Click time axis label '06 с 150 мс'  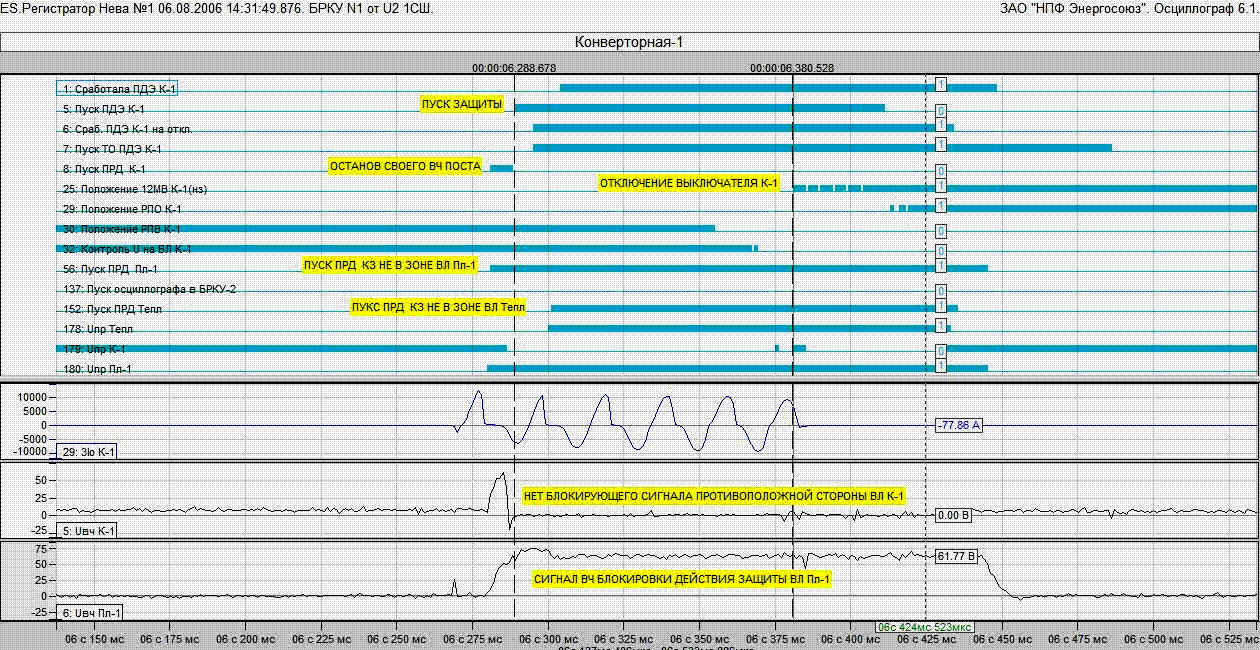(x=94, y=637)
